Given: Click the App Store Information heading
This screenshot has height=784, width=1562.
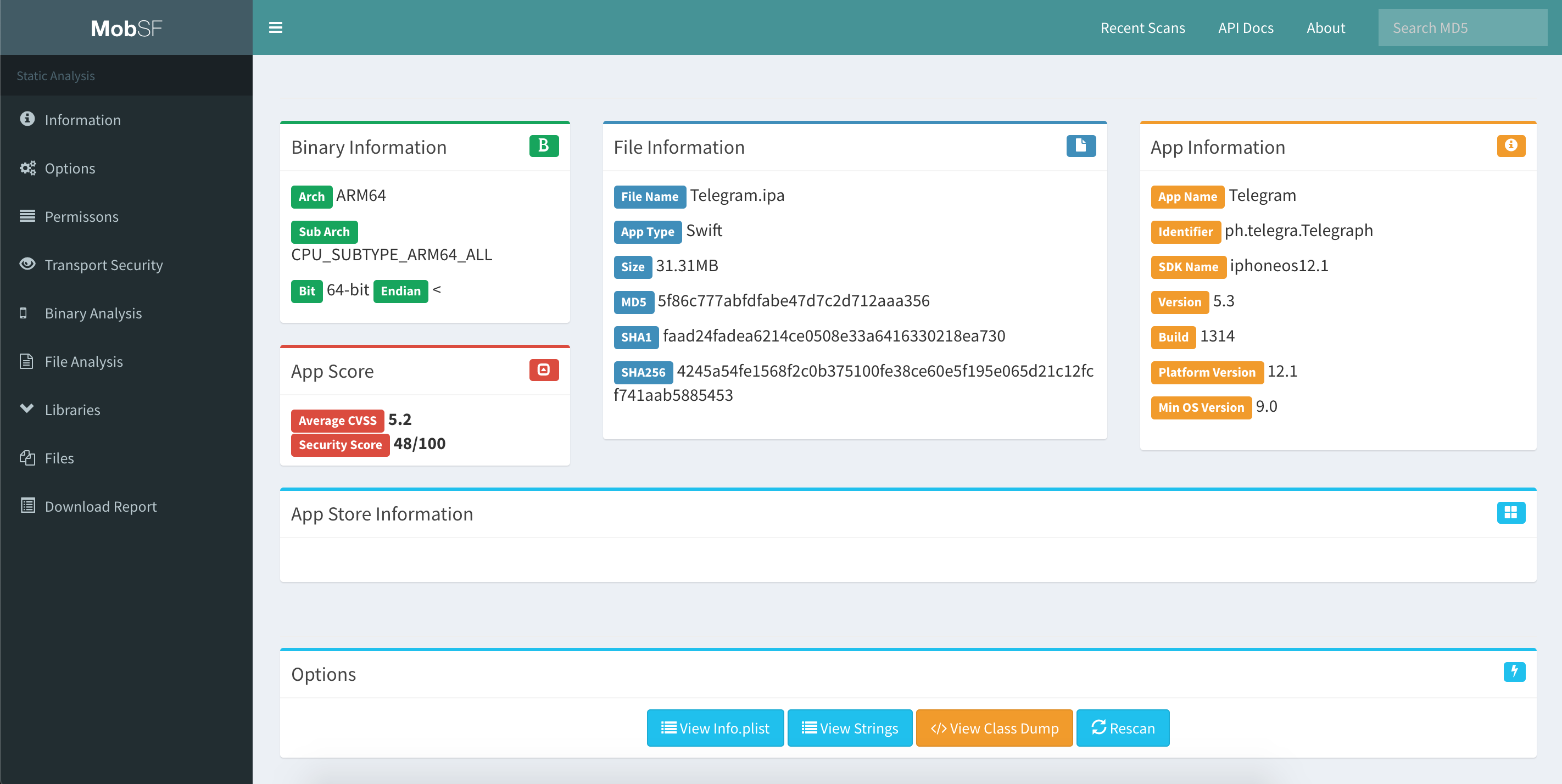Looking at the screenshot, I should [381, 514].
